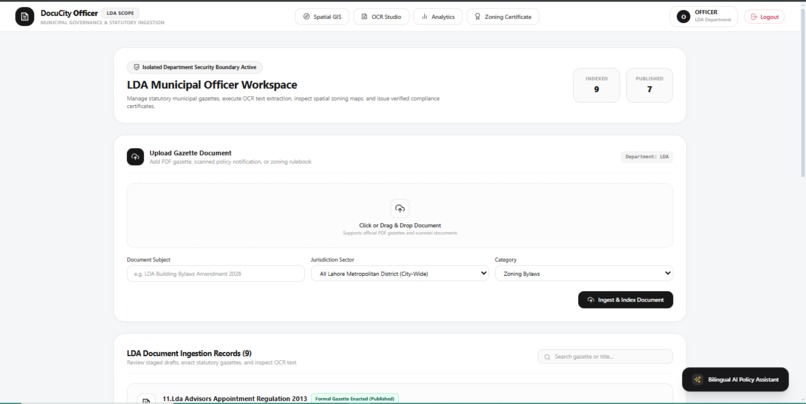
Task: Open the Spatial GIS tab
Action: [x=322, y=16]
